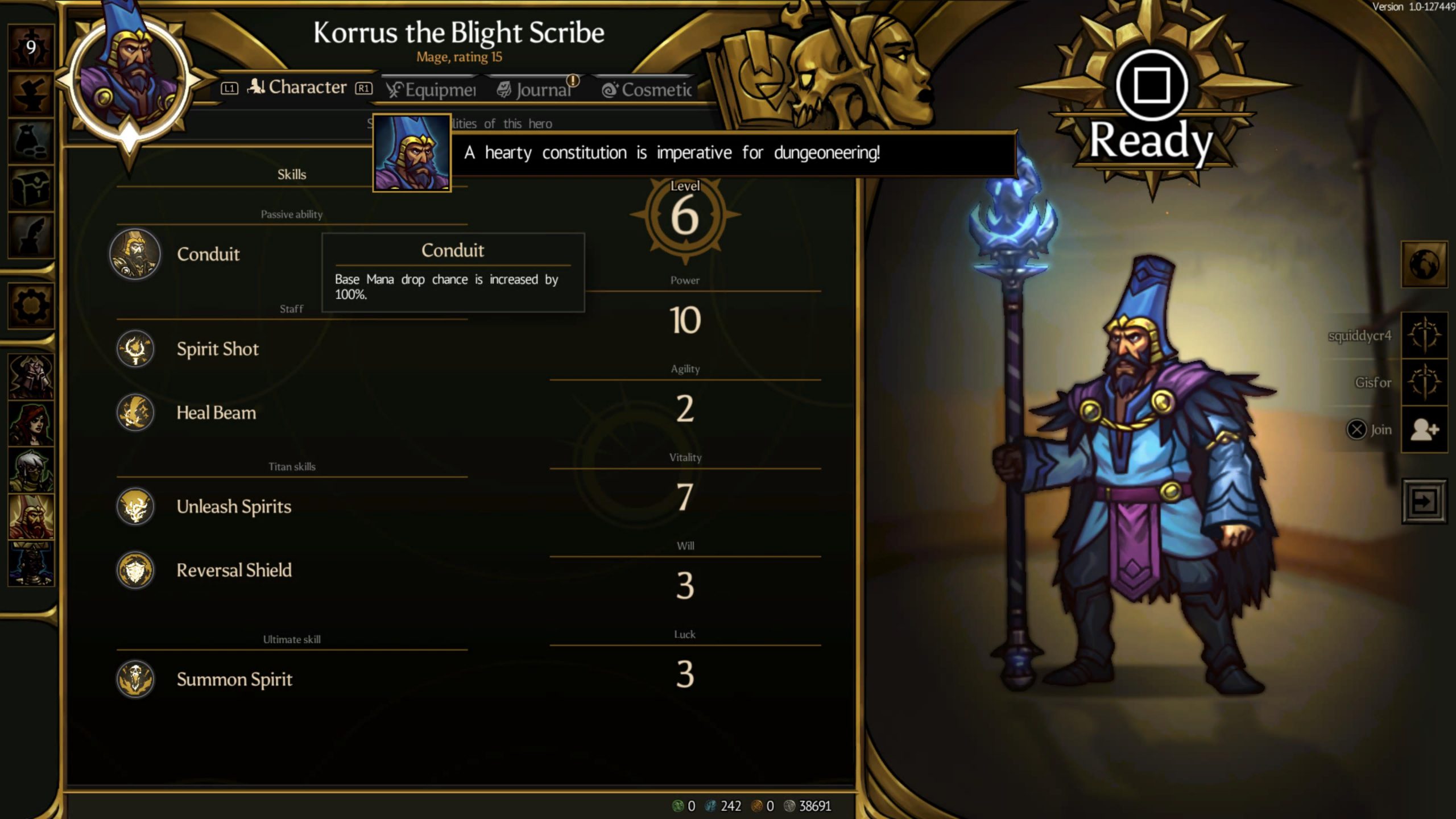This screenshot has height=819, width=1456.
Task: Open the globe icon on right edge
Action: [x=1424, y=264]
